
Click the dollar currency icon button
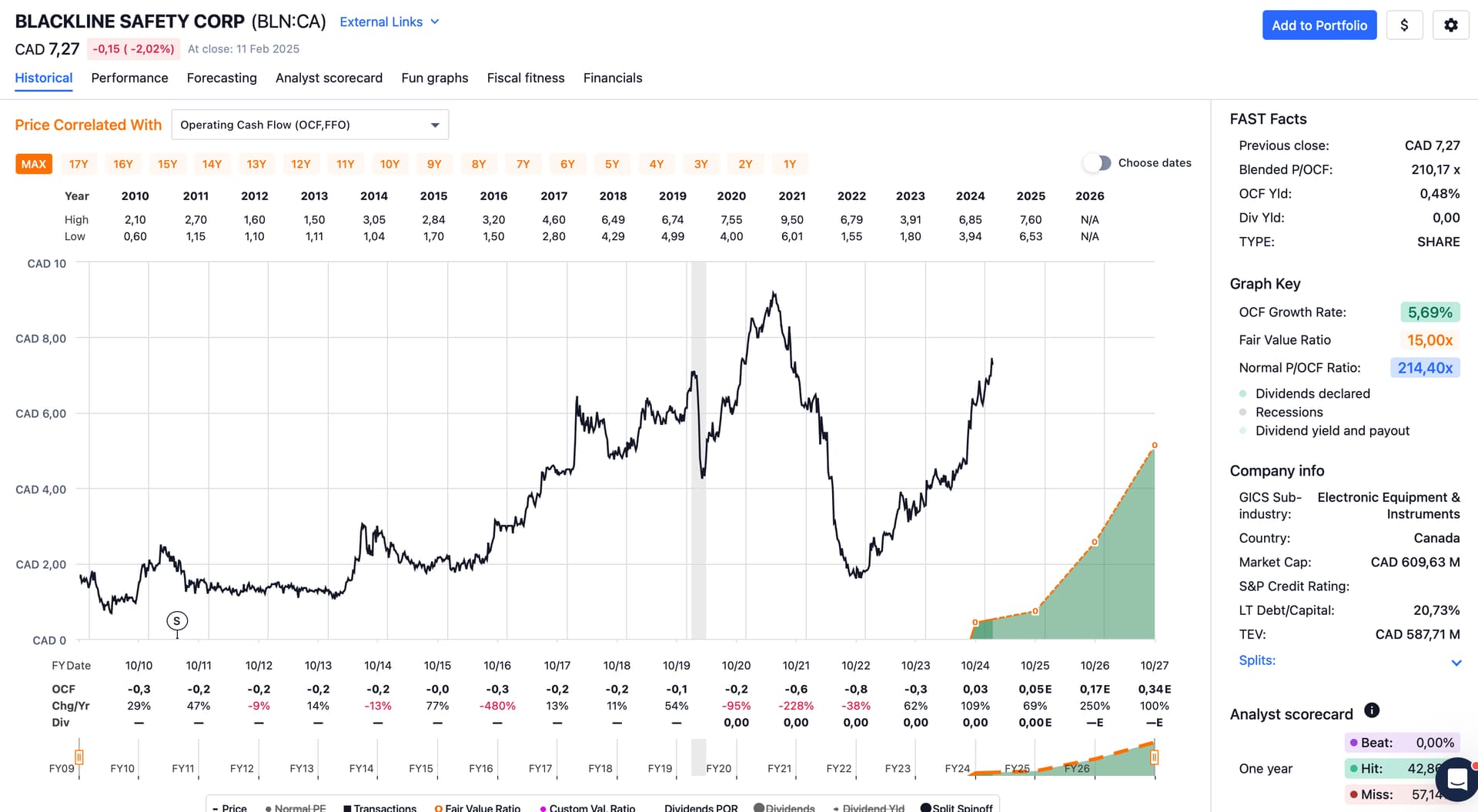[1404, 25]
